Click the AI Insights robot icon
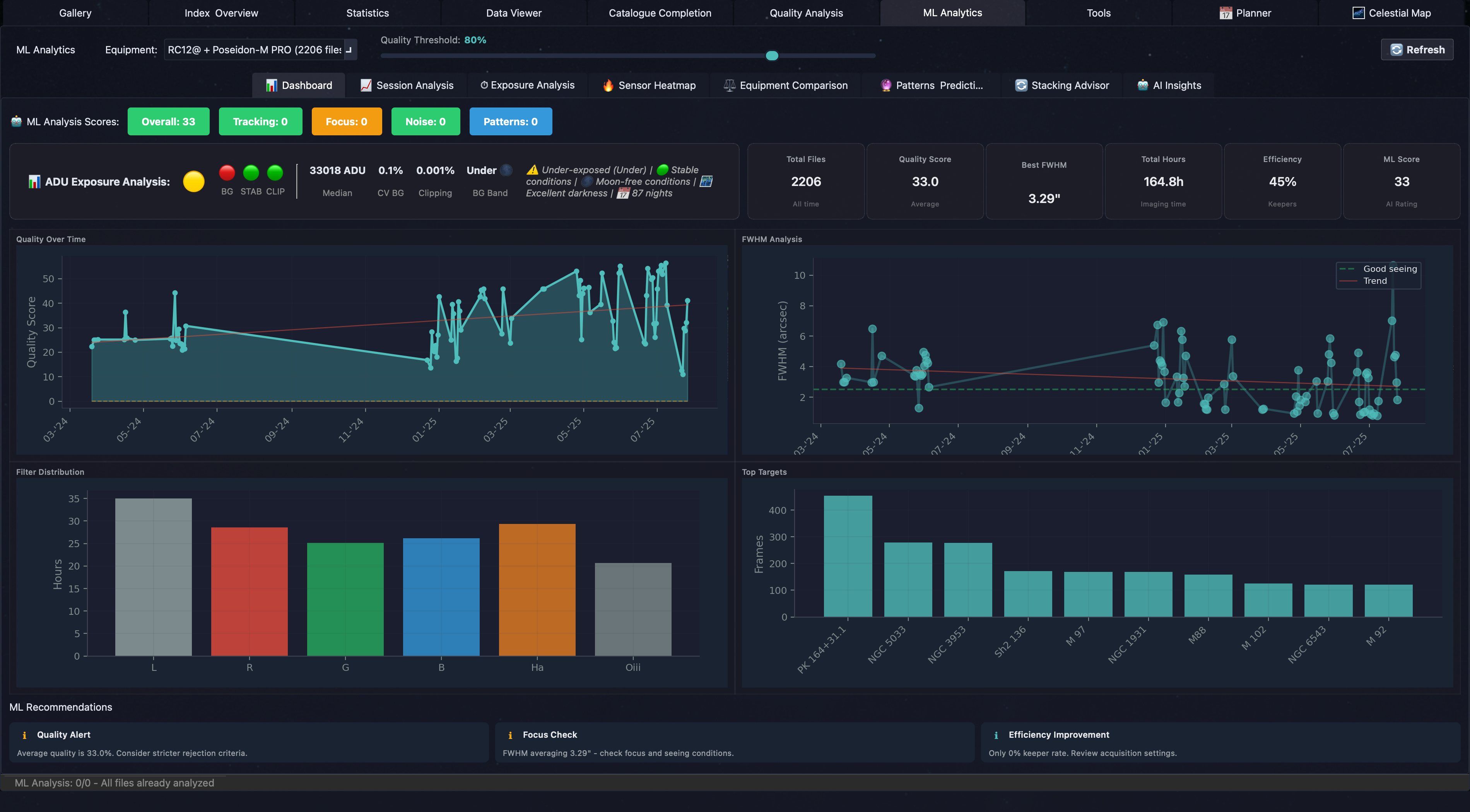The height and width of the screenshot is (812, 1470). point(1142,85)
